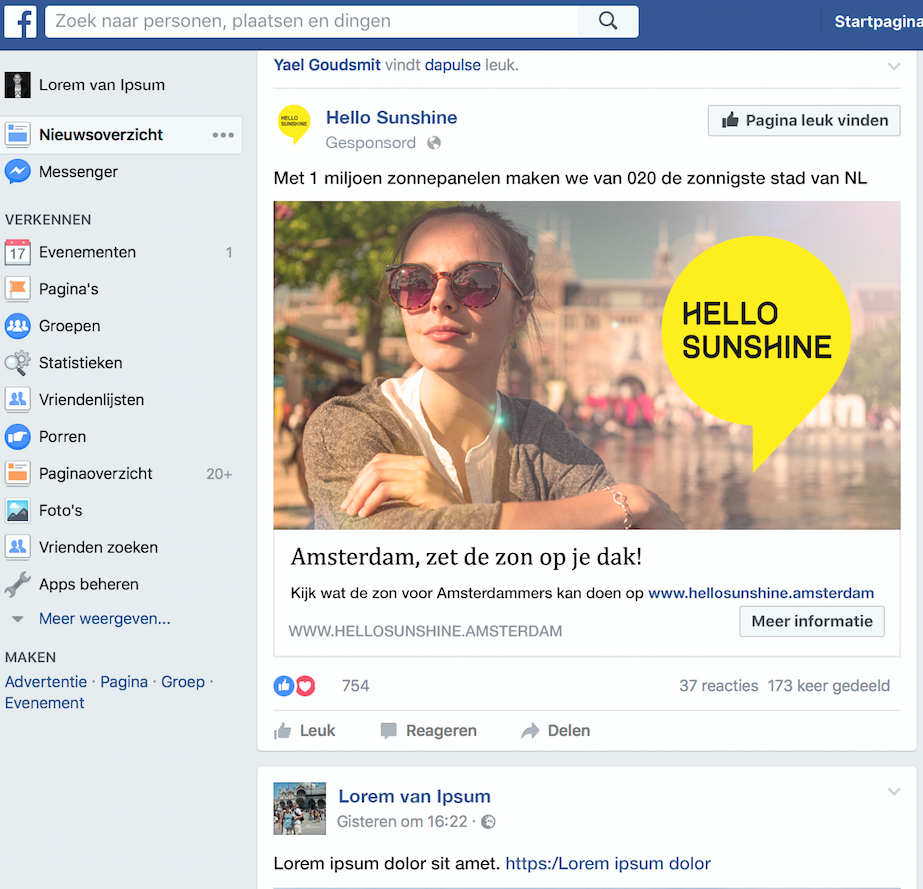Open the Startpagina tab
923x889 pixels.
point(878,22)
